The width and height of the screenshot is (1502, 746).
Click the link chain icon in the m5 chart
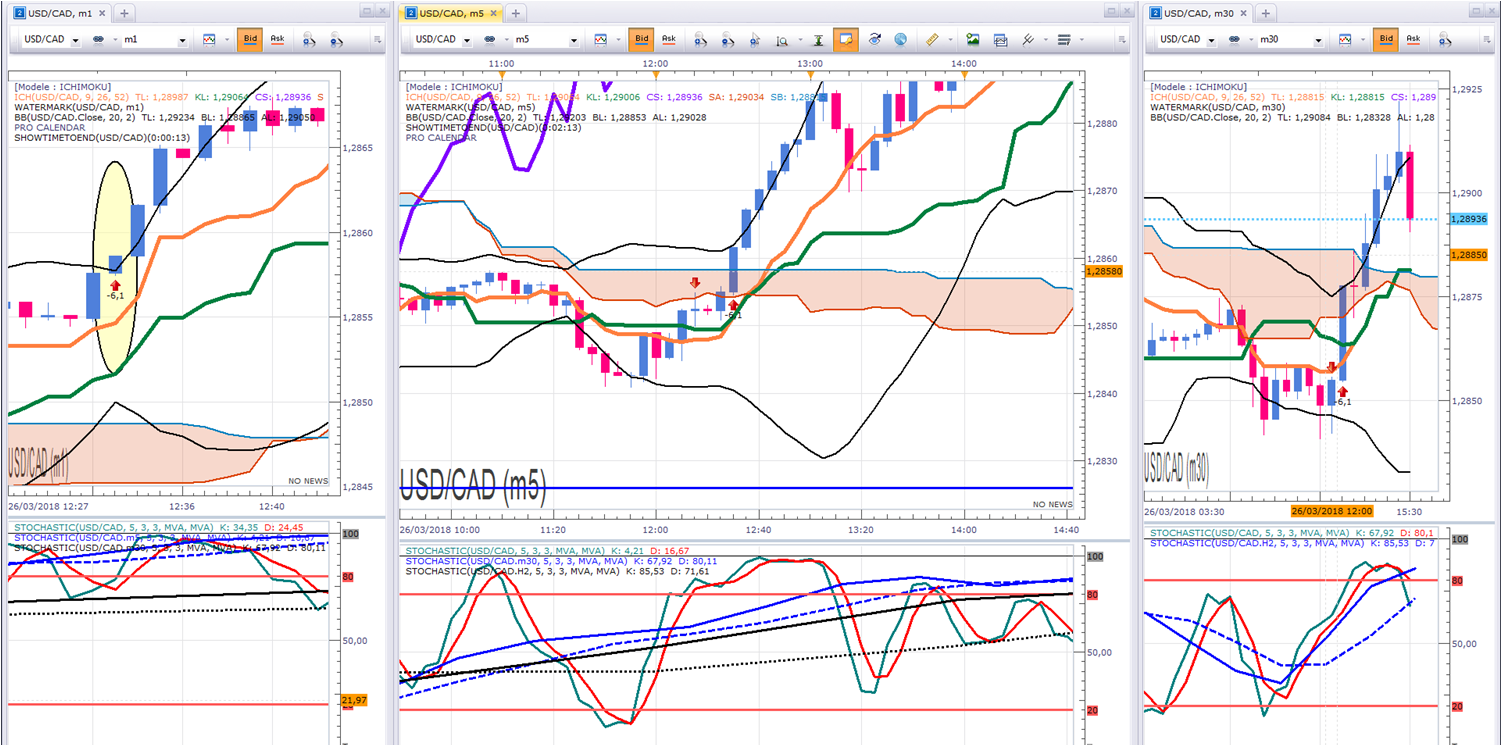point(490,40)
